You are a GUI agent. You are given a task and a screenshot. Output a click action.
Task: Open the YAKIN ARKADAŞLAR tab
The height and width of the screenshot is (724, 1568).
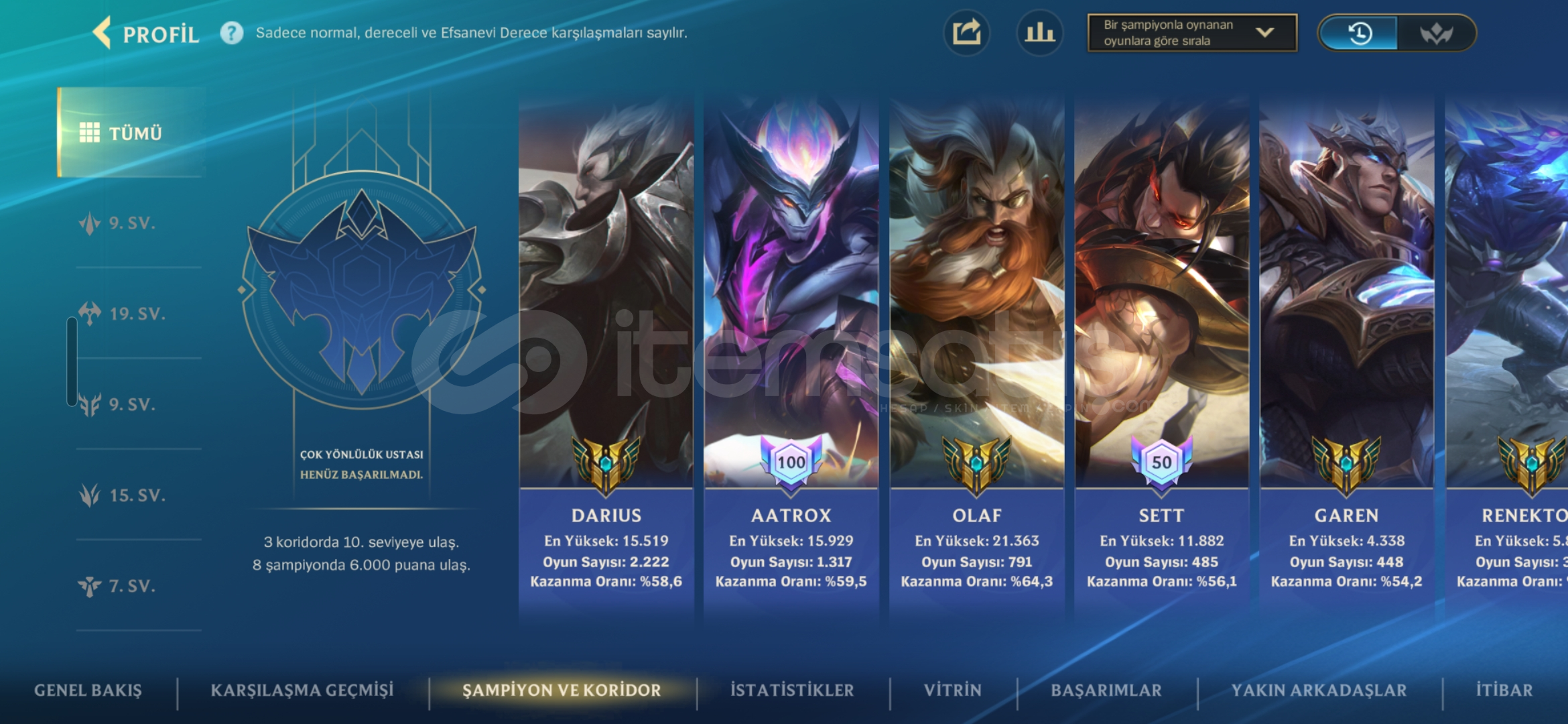tap(1319, 690)
